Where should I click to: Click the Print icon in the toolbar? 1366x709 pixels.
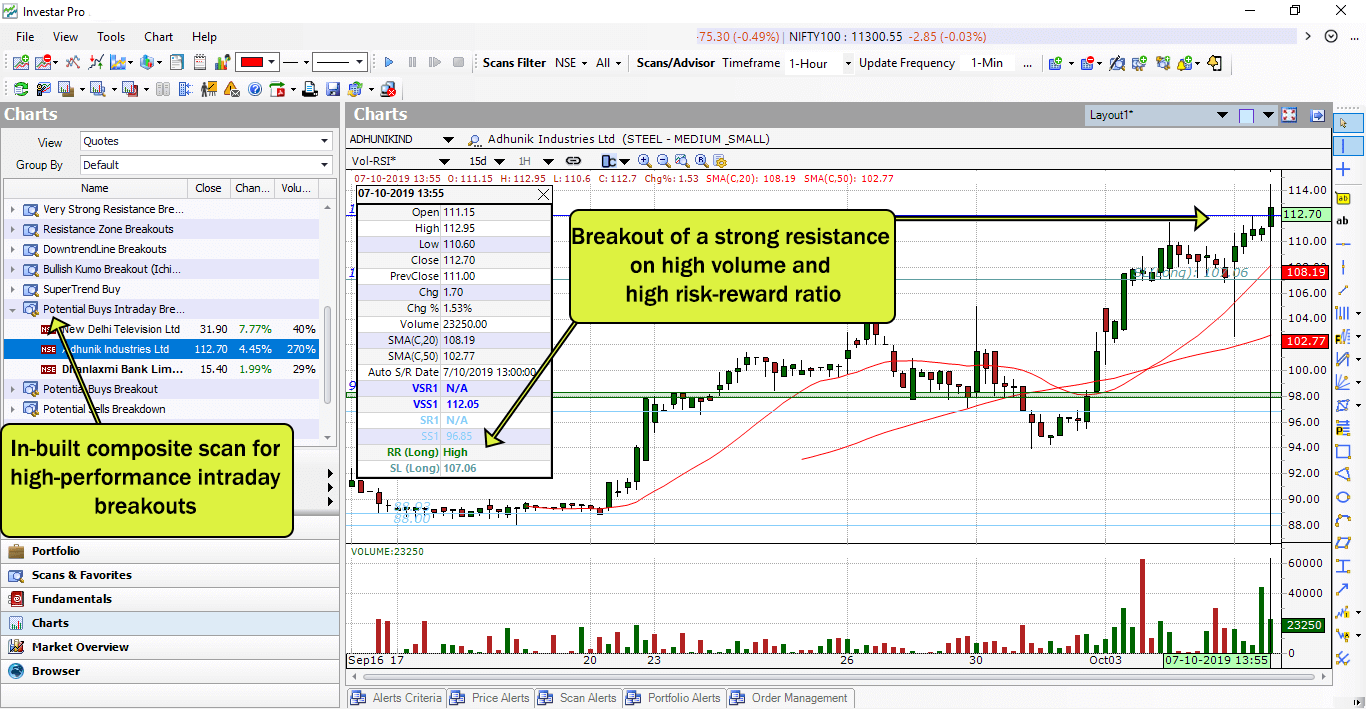point(309,87)
